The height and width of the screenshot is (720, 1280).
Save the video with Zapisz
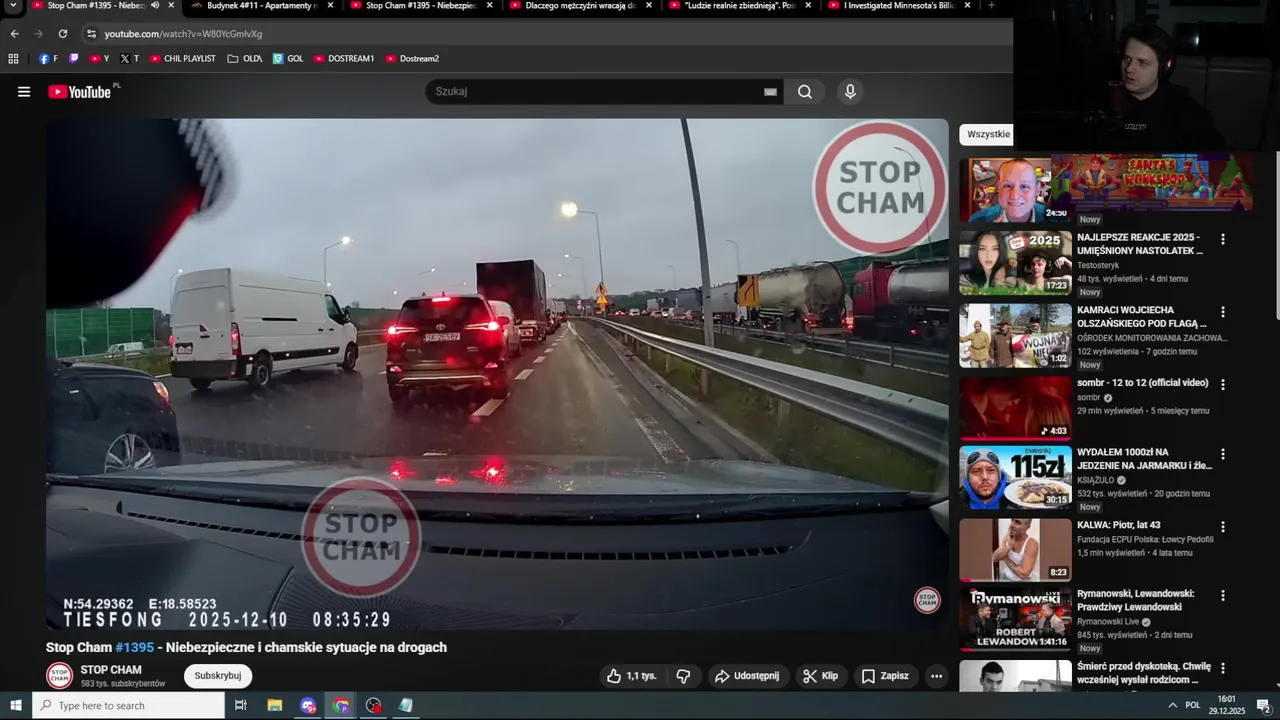(x=885, y=676)
